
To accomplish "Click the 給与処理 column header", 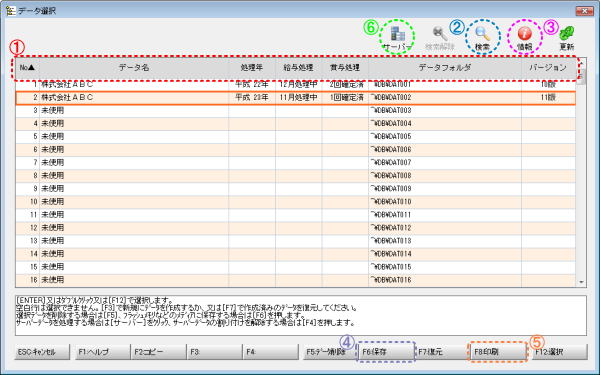I will [x=298, y=68].
